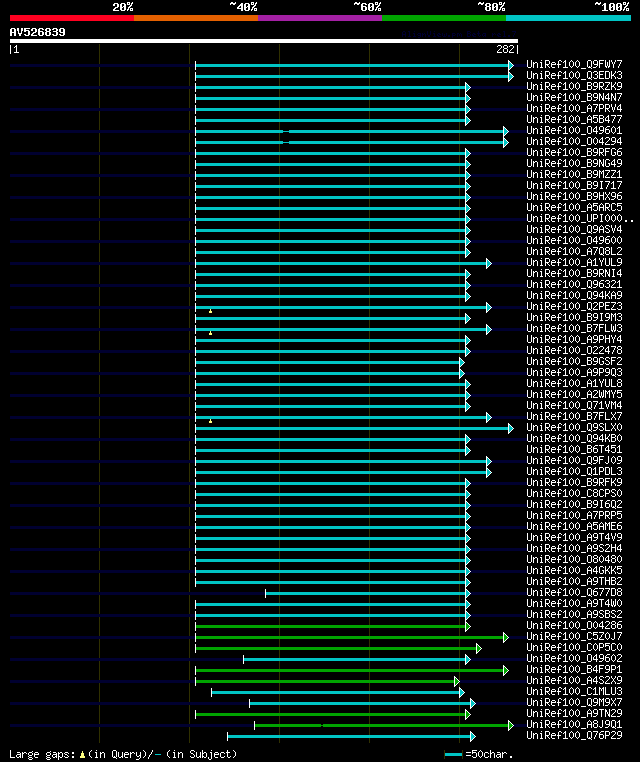Click the green arrowhead of UniRef100_C0P5C0 alignment
640x762 pixels.
pos(479,648)
